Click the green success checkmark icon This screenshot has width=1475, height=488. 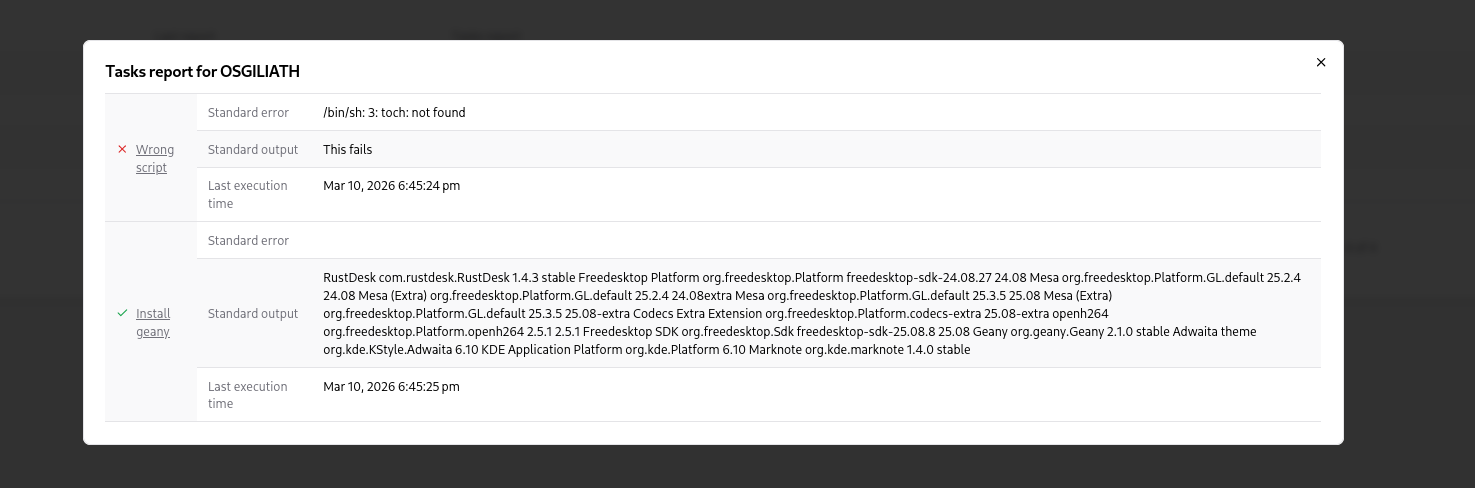pos(122,313)
